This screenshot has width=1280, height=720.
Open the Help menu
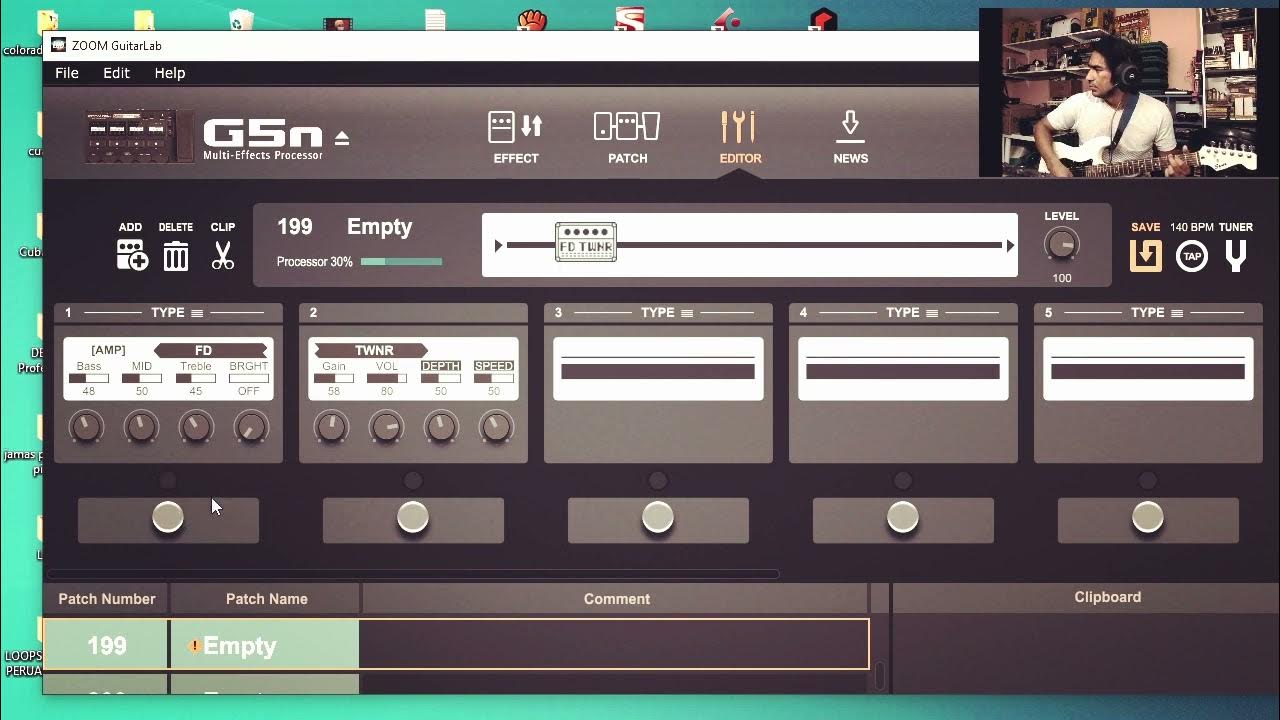(x=170, y=73)
